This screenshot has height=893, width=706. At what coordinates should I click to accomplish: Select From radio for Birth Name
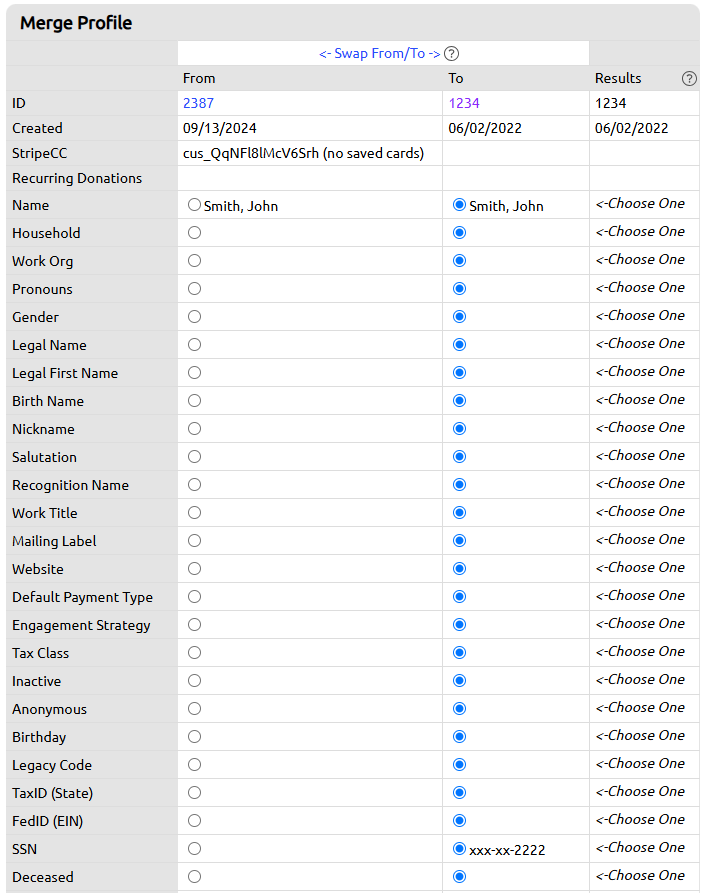[195, 400]
